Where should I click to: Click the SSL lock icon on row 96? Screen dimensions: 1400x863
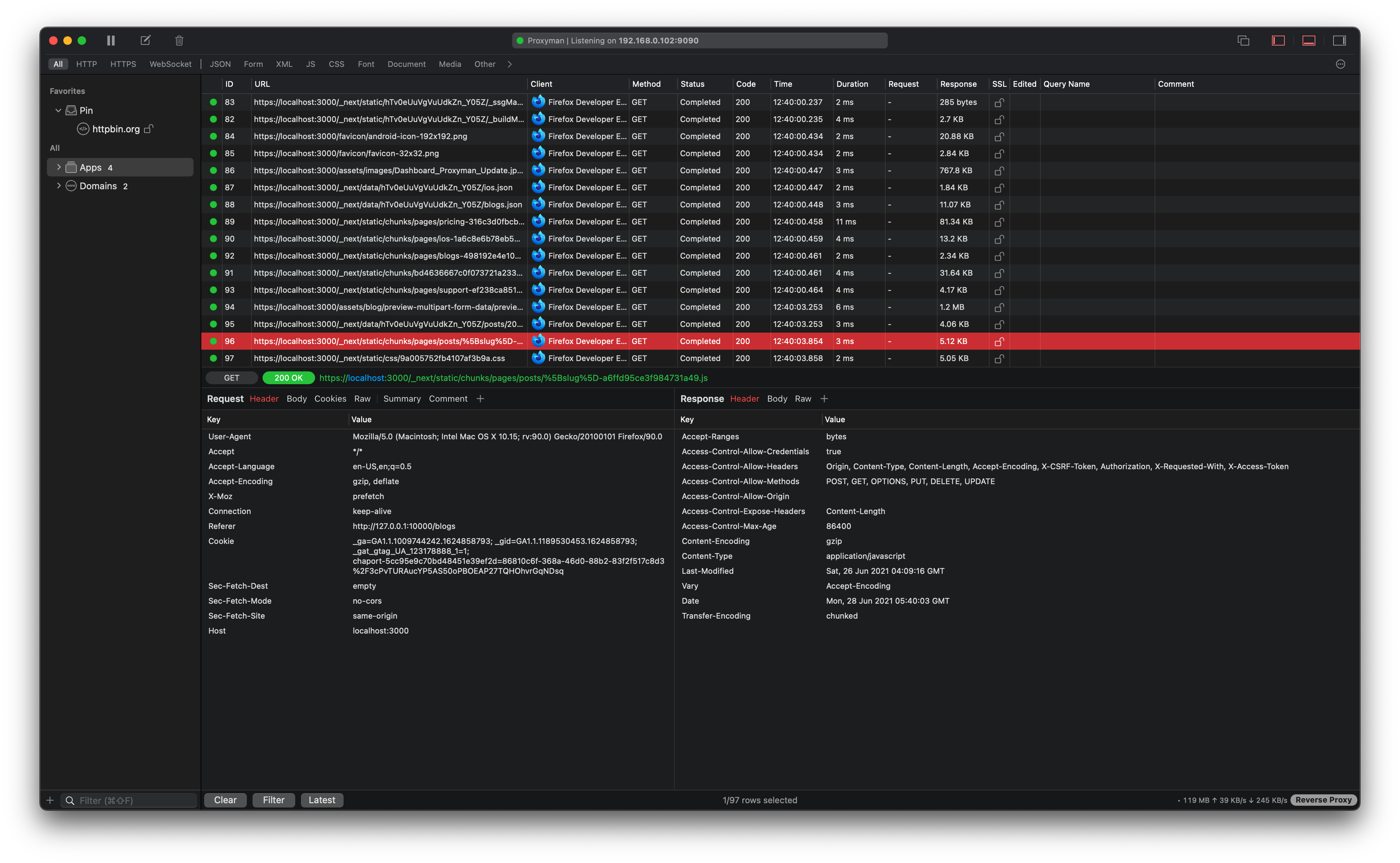pos(999,341)
